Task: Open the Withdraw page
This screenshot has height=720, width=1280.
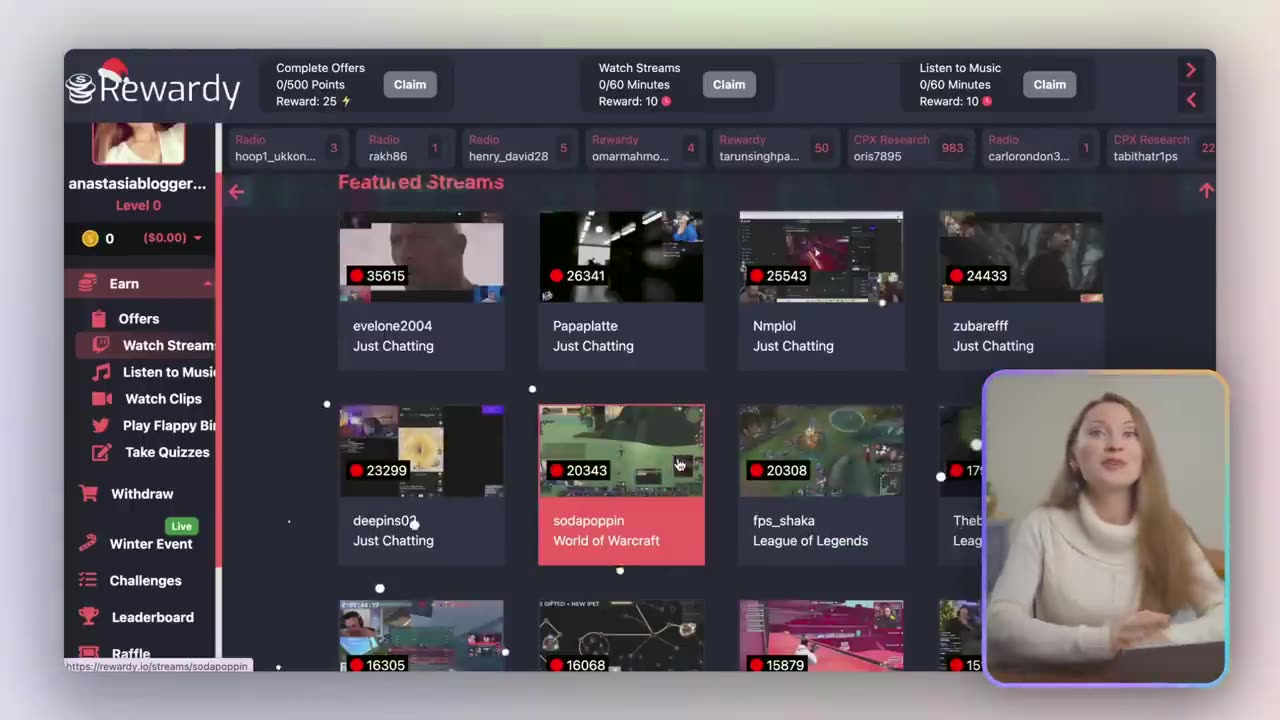Action: [142, 494]
